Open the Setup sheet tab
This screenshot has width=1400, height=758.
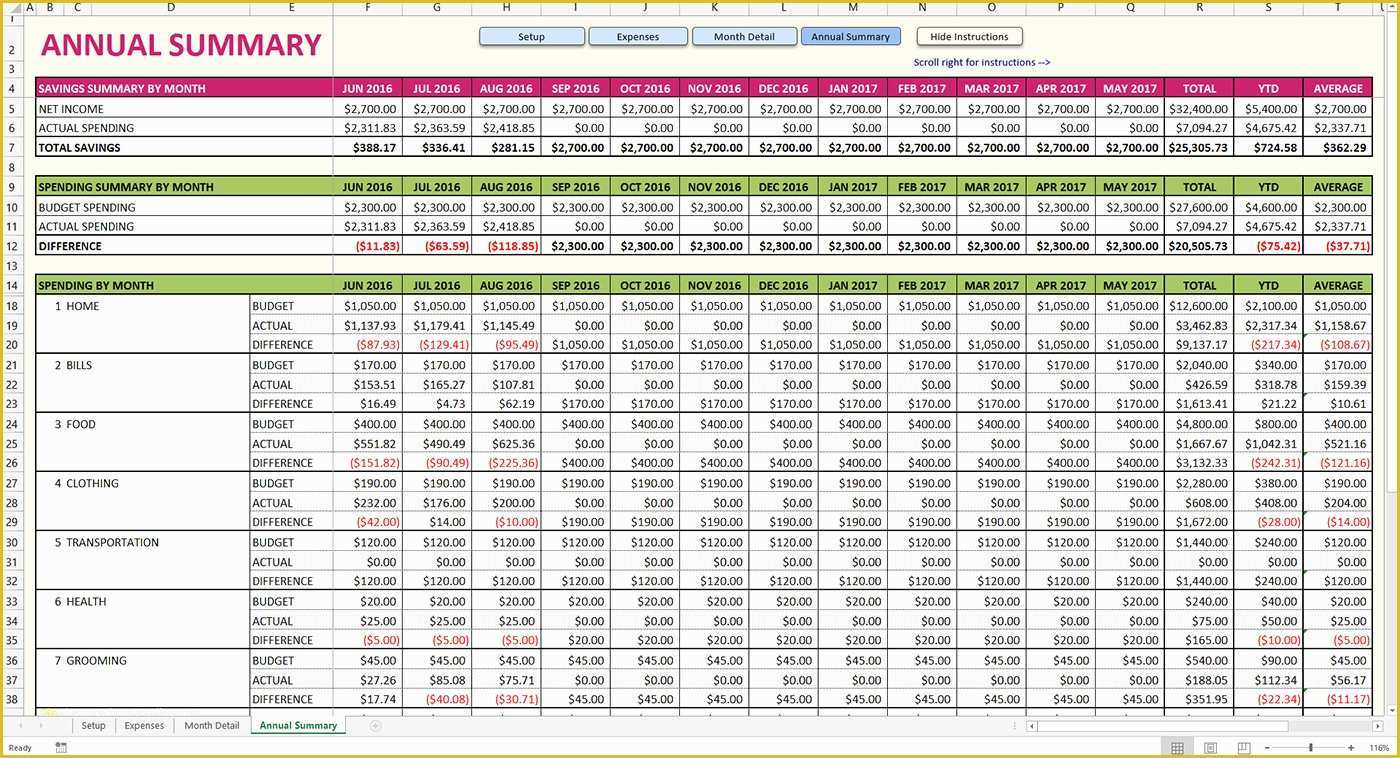[x=93, y=726]
